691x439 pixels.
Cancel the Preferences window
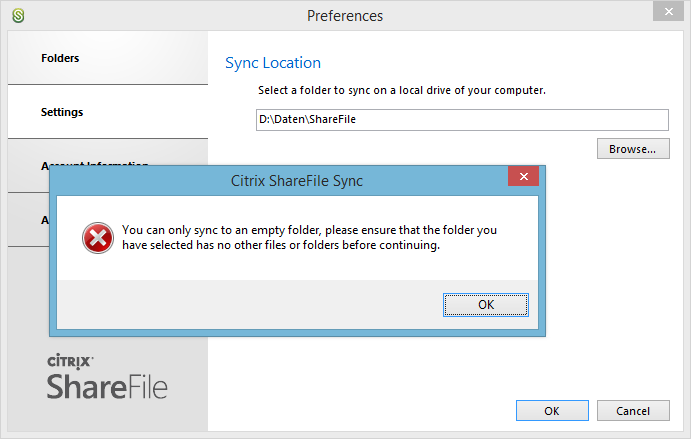(633, 411)
